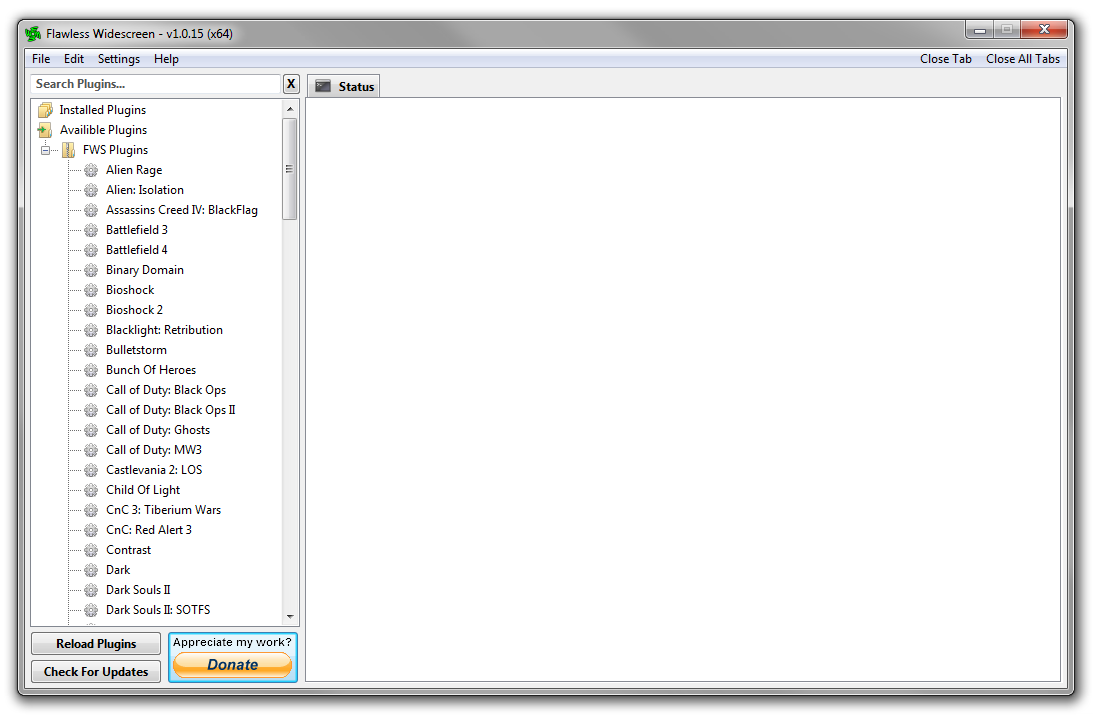Click the plugin list scrollbar thumb
Viewport: 1097px width, 727px height.
290,169
